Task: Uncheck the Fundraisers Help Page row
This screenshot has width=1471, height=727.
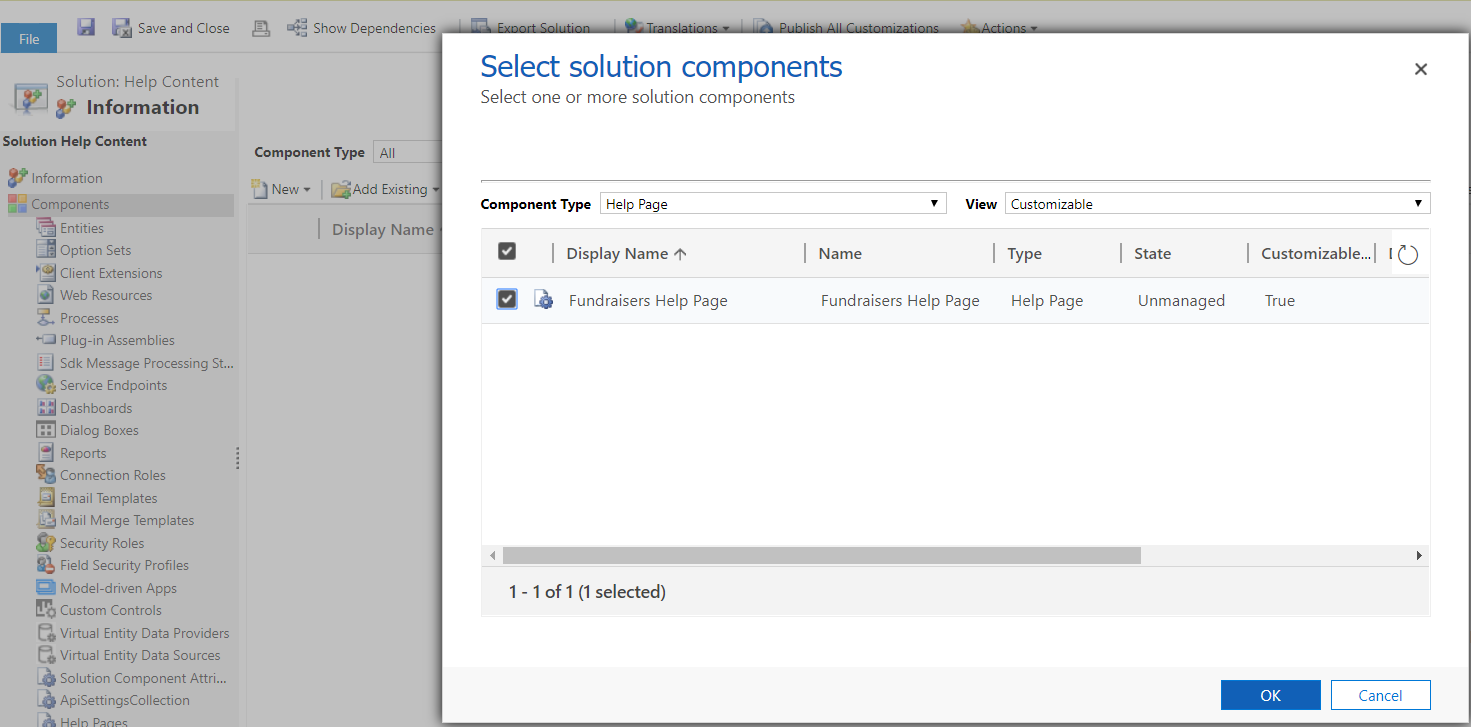Action: [x=506, y=299]
